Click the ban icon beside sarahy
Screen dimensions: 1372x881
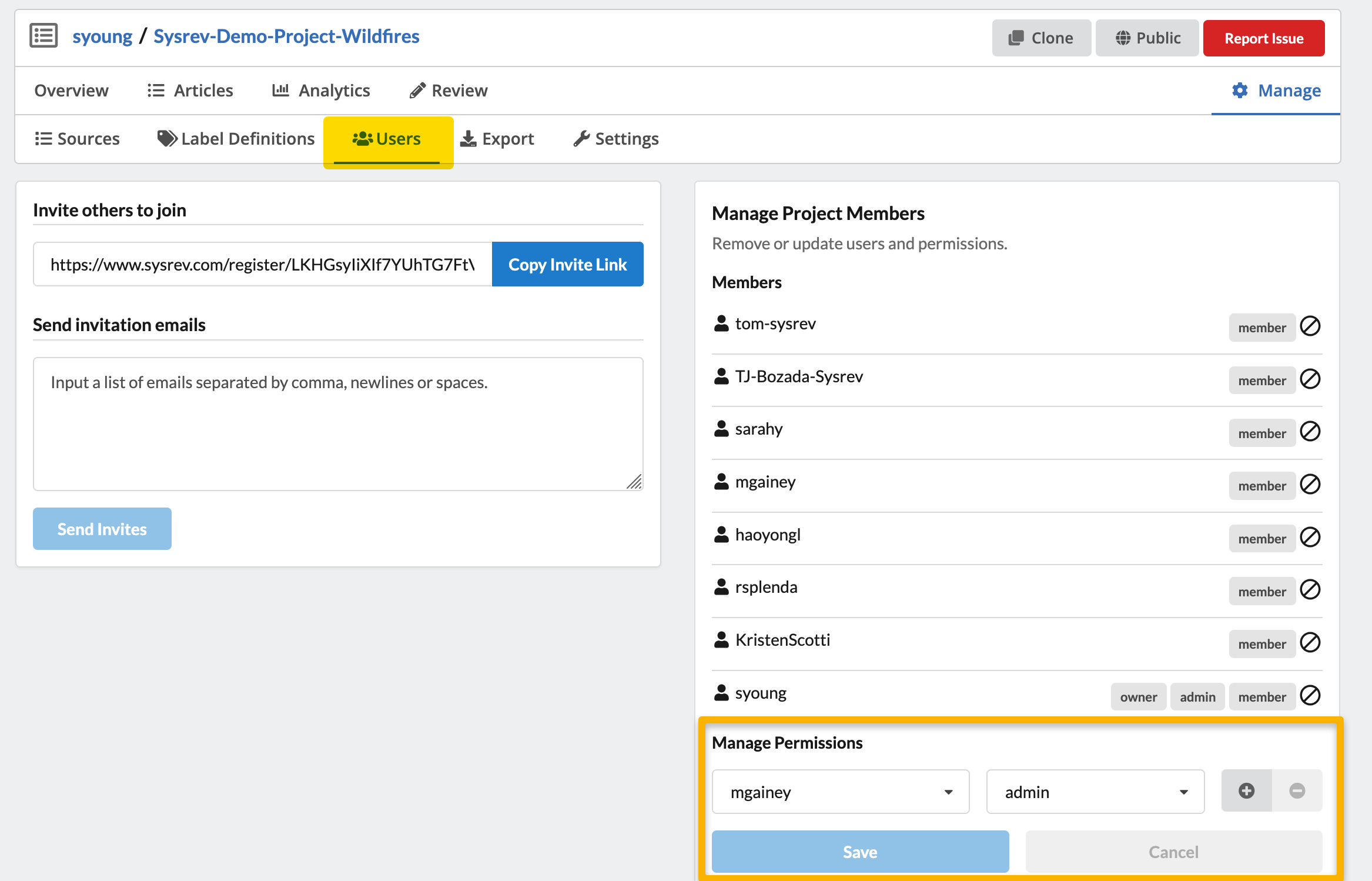[1310, 431]
